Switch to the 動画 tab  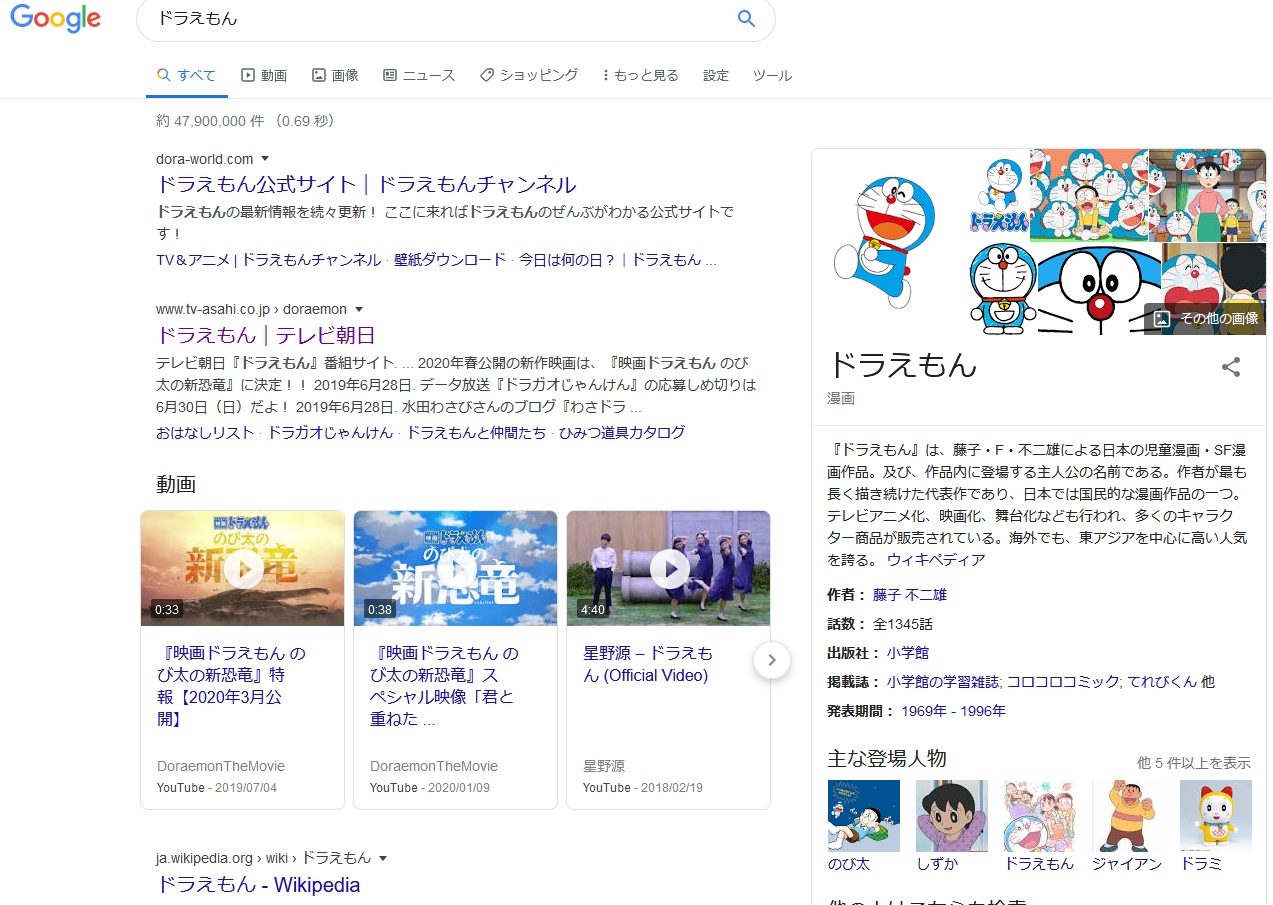tap(264, 75)
